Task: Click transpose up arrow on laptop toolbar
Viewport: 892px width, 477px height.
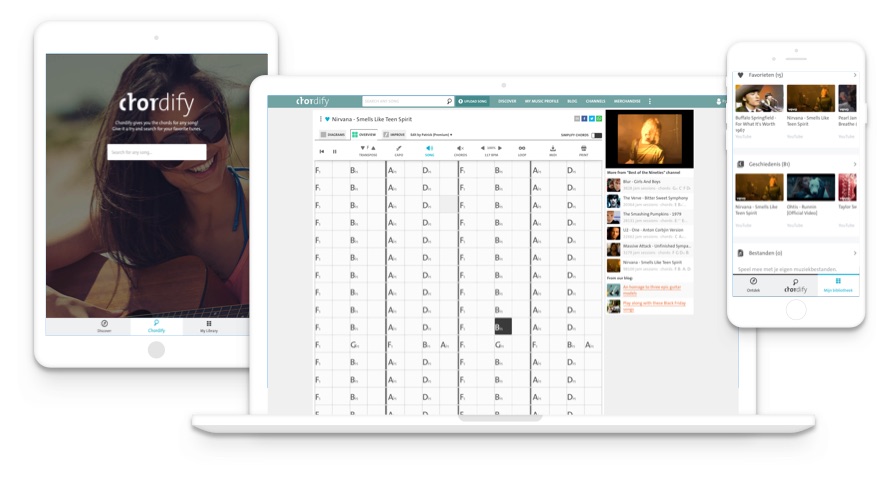Action: coord(373,148)
